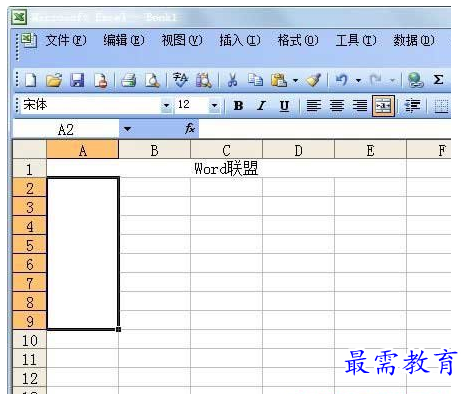Image resolution: width=466 pixels, height=394 pixels.
Task: Open a file with the Open folder icon
Action: click(54, 80)
